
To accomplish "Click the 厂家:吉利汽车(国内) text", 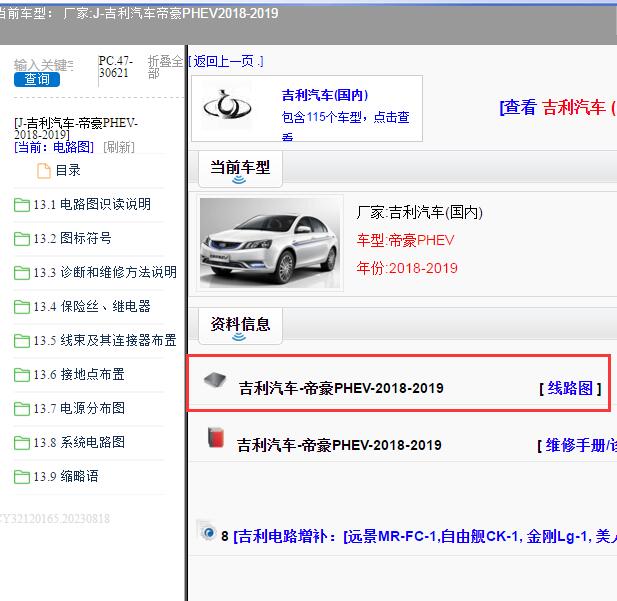I will point(419,213).
